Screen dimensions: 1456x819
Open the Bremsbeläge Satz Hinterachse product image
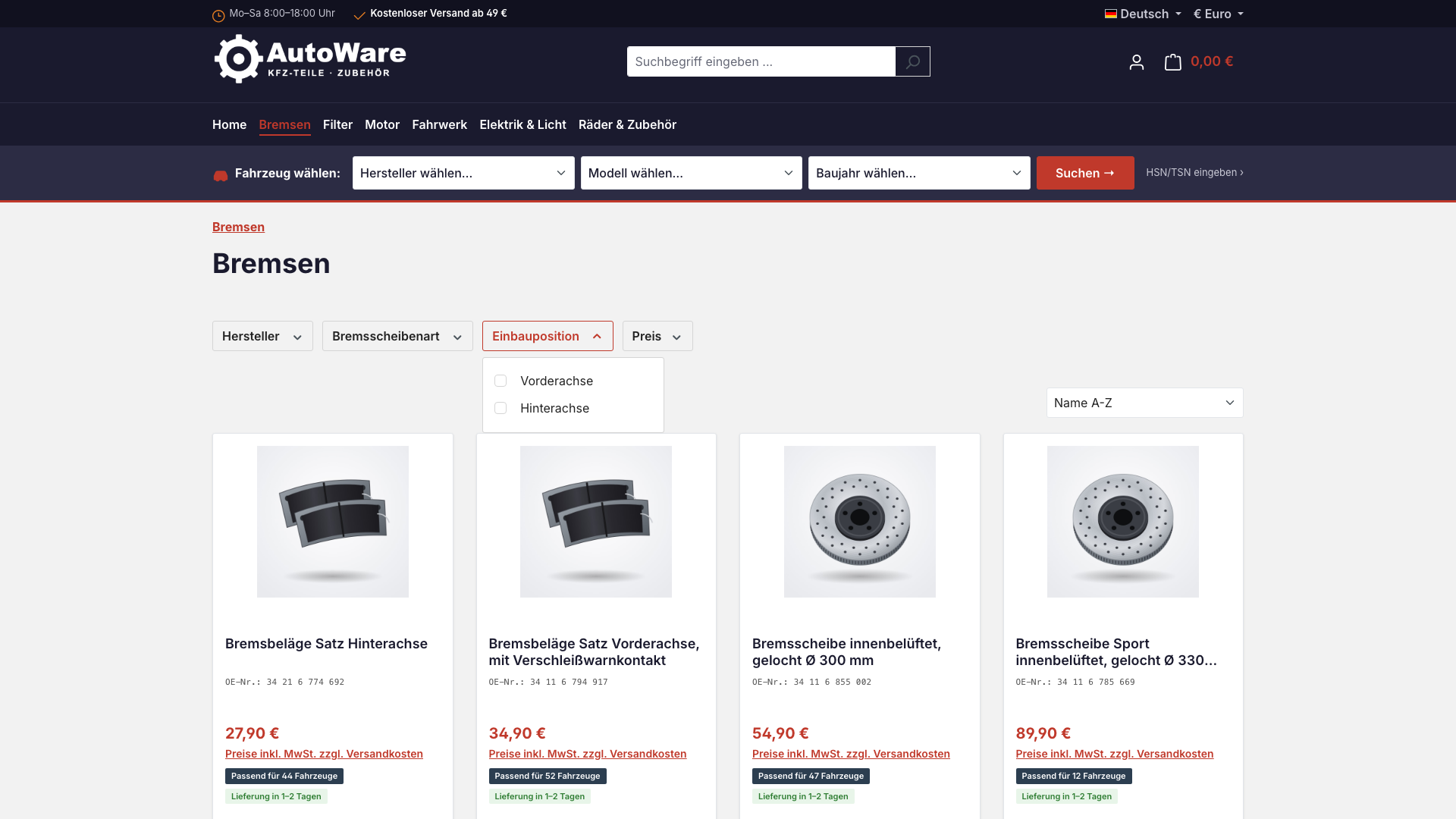[332, 522]
